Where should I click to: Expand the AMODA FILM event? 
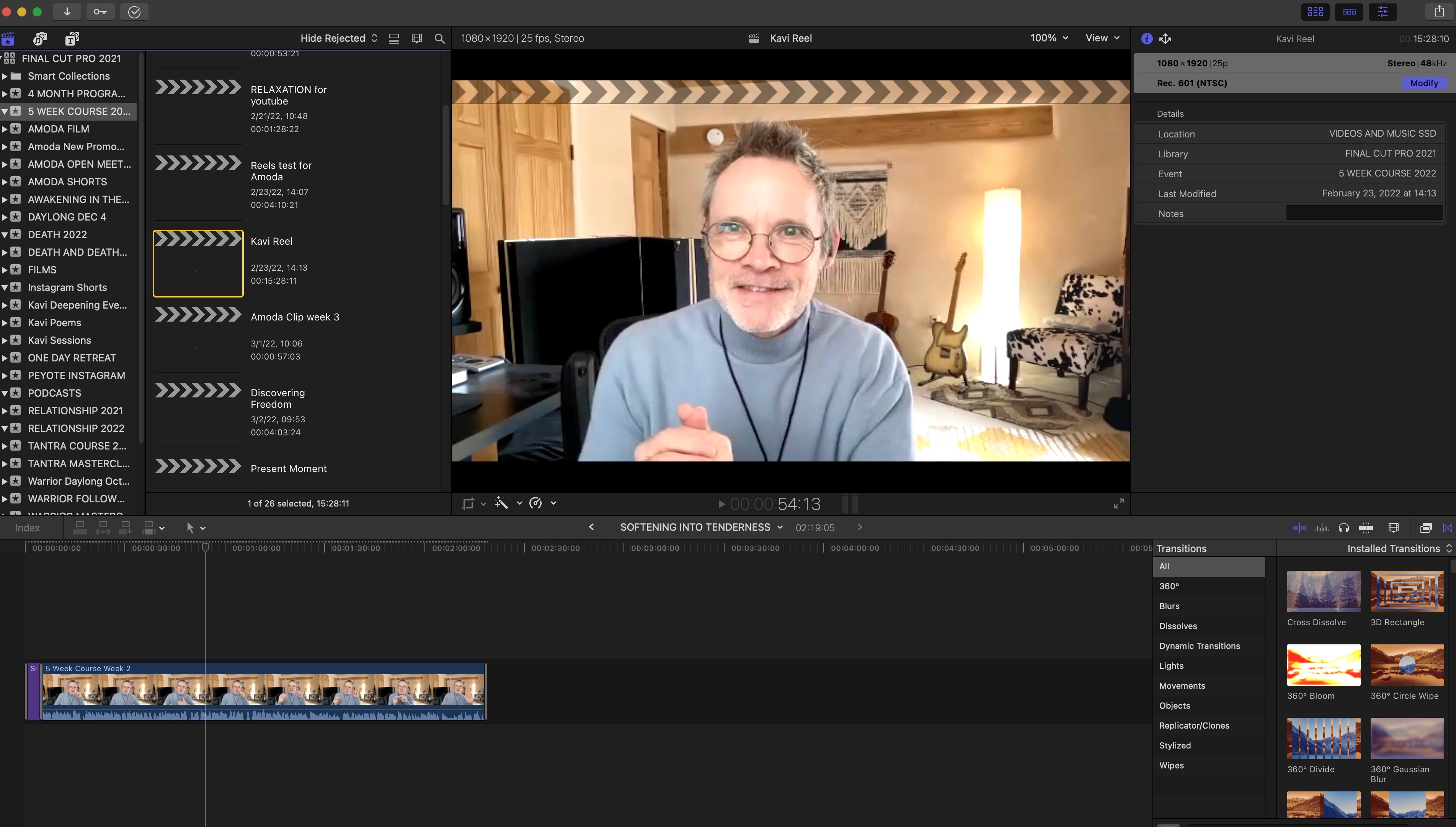5,129
